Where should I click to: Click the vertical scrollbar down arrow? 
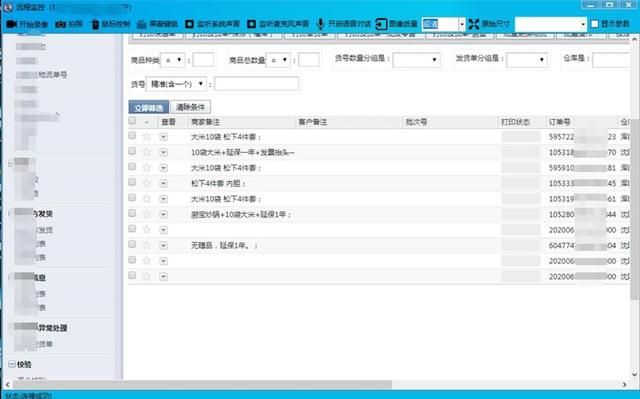[x=635, y=374]
